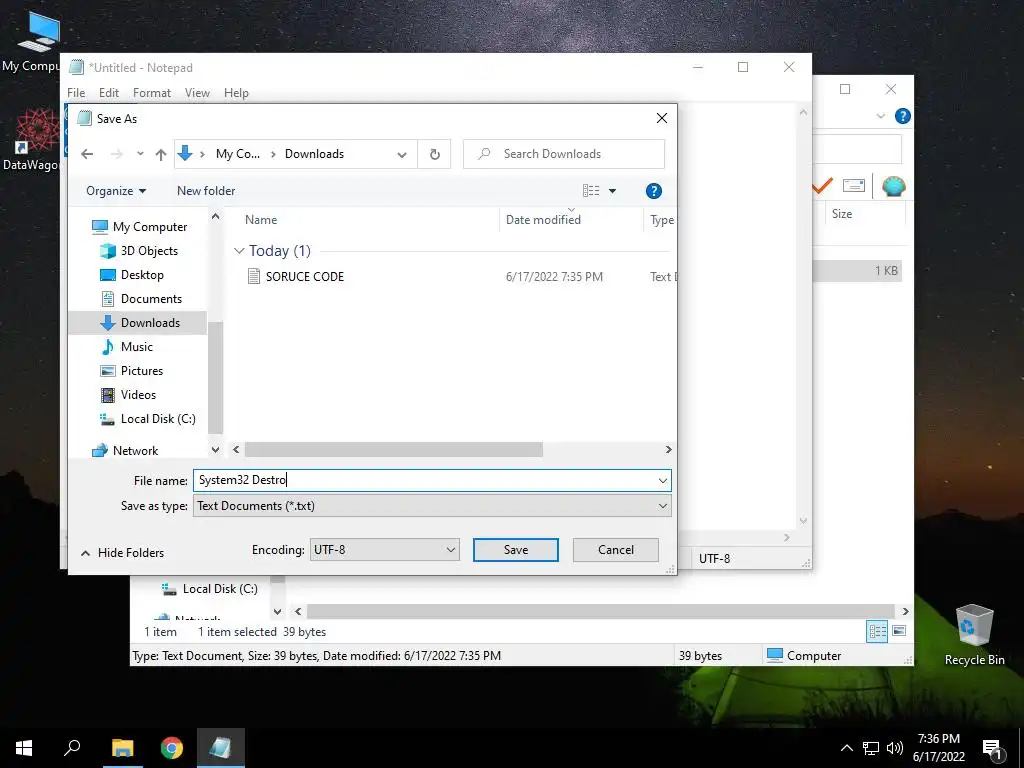Close the Save As dialog

click(662, 118)
